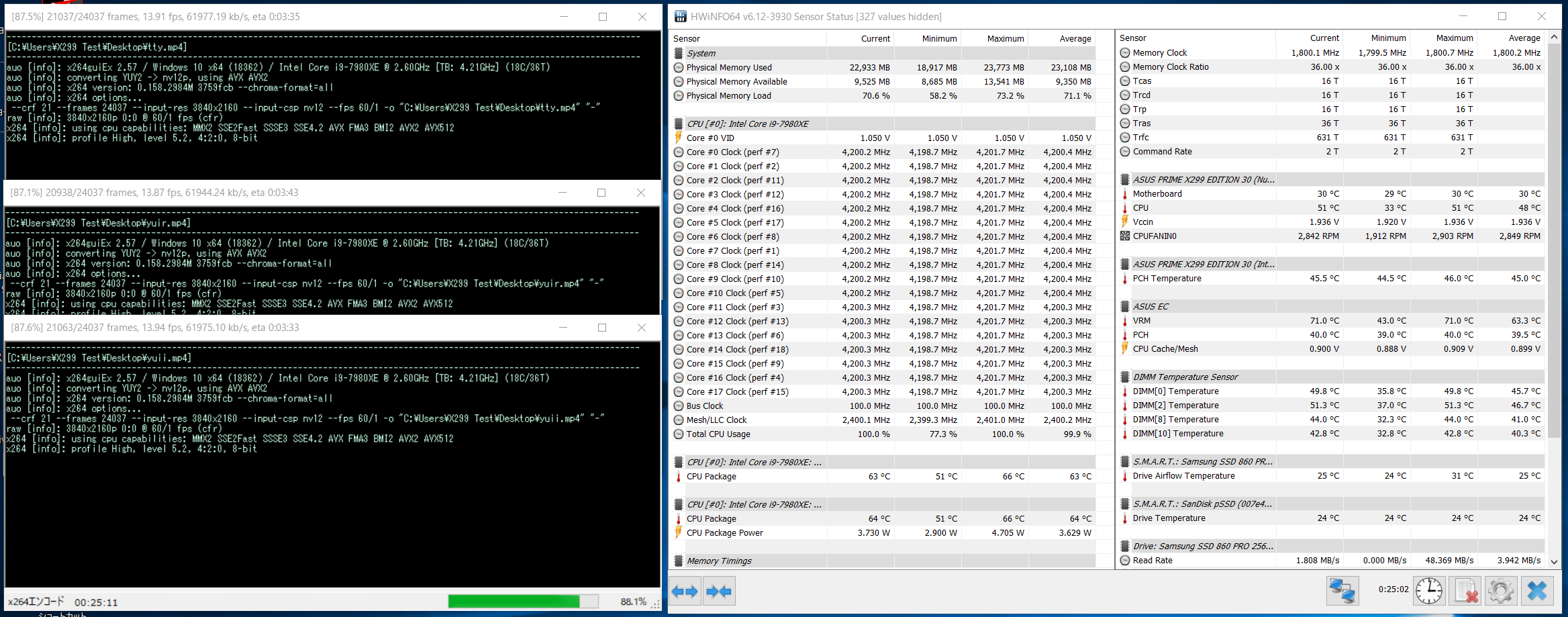Click the Maximum column header in left sensor pane
The height and width of the screenshot is (617, 1568).
pyautogui.click(x=995, y=38)
